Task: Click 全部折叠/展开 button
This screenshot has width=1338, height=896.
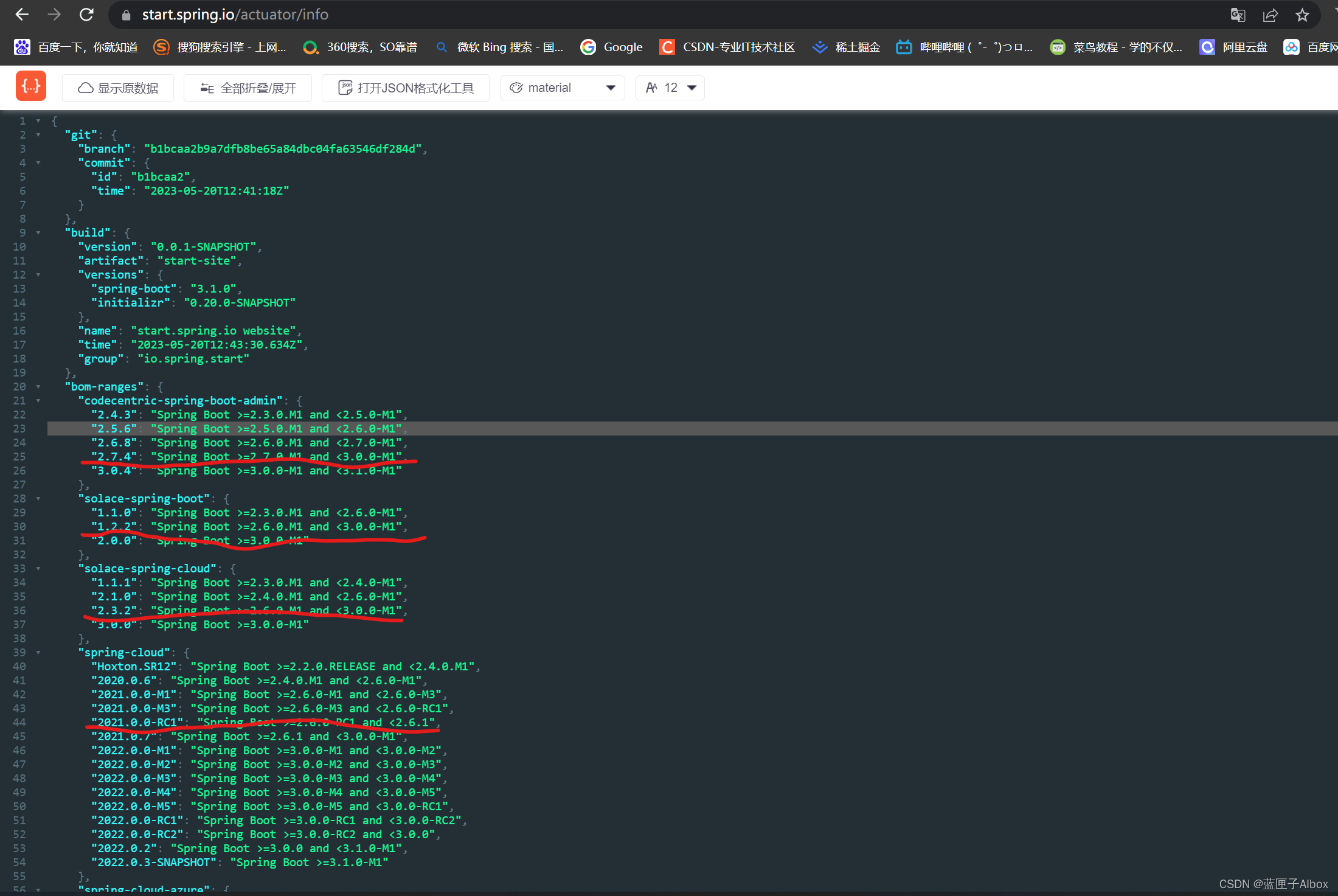Action: [248, 88]
